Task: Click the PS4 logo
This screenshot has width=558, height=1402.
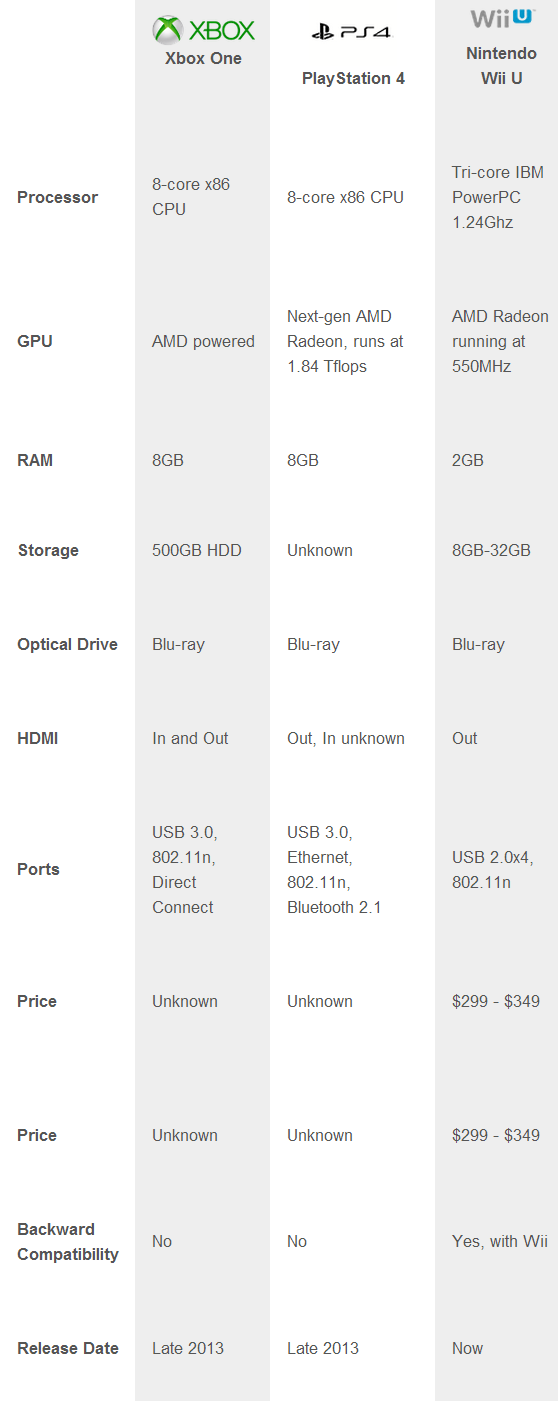Action: click(352, 32)
